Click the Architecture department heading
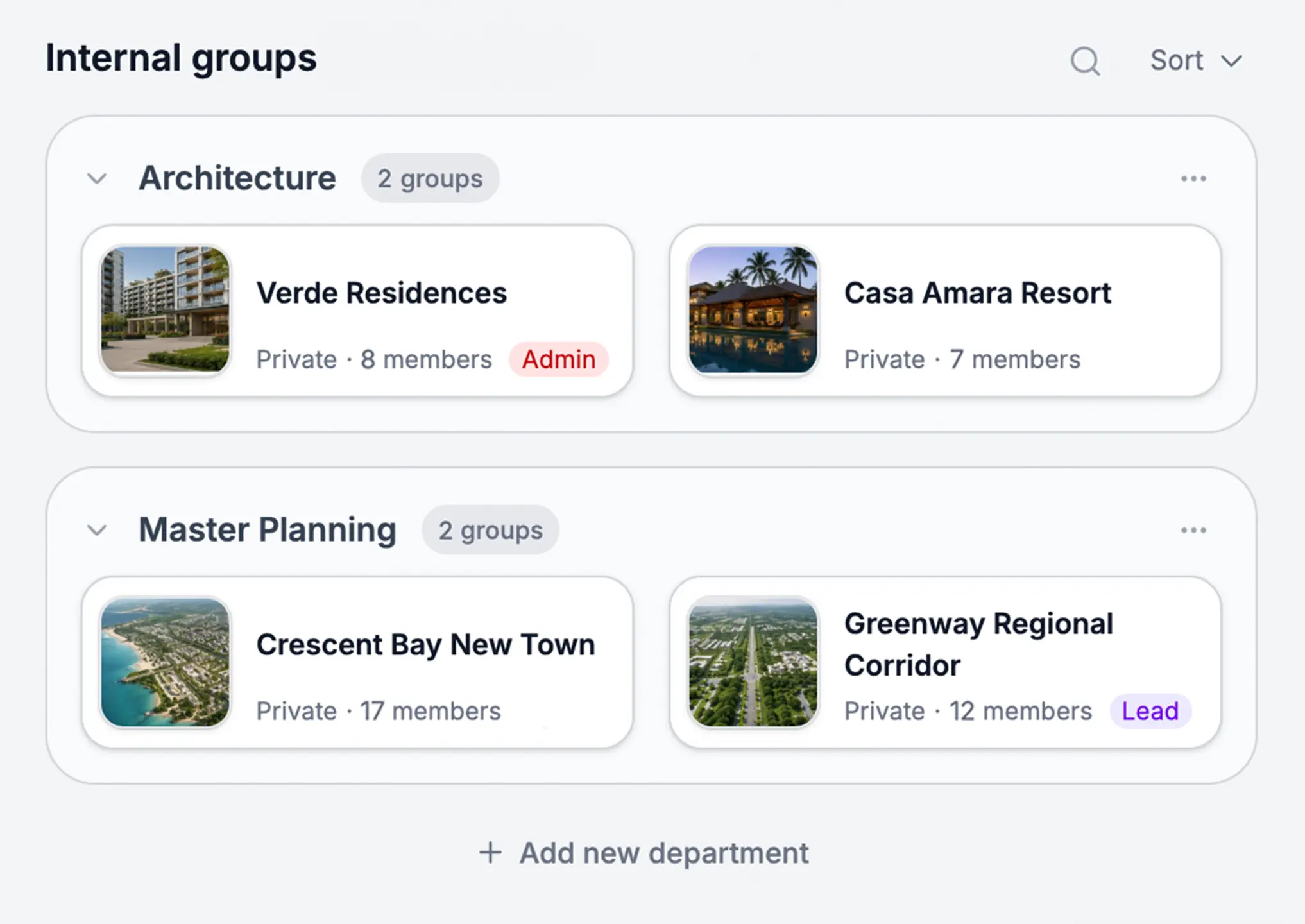This screenshot has width=1305, height=924. 237,178
